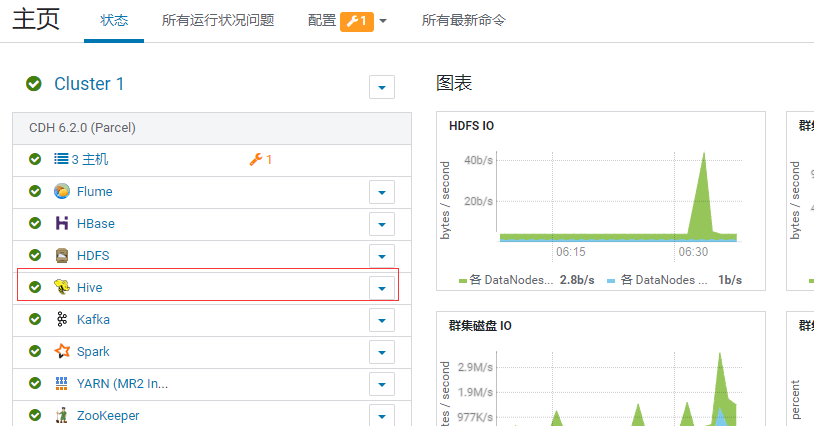Switch to the 状态 tab

coord(114,21)
